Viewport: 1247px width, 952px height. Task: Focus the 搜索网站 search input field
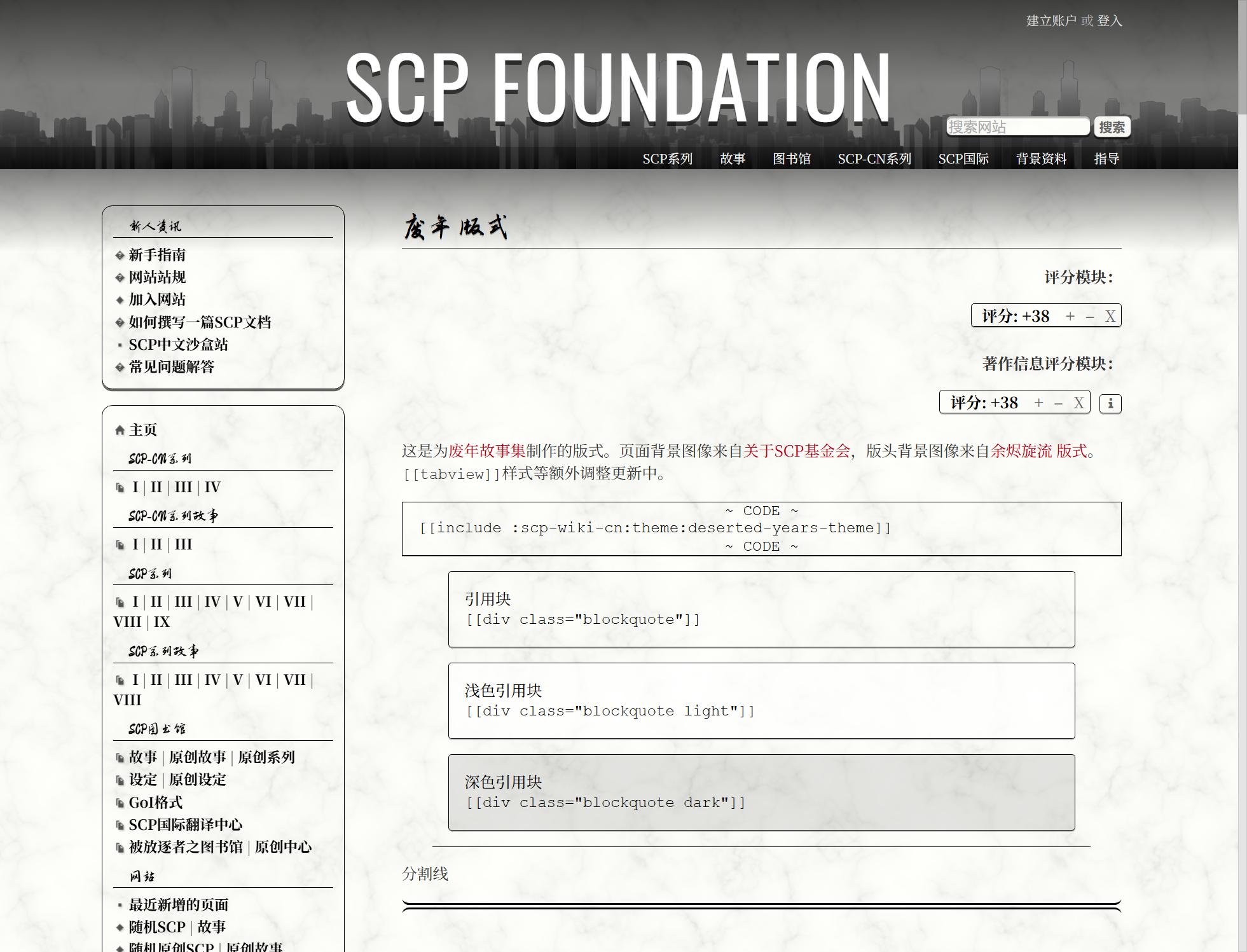point(1017,127)
